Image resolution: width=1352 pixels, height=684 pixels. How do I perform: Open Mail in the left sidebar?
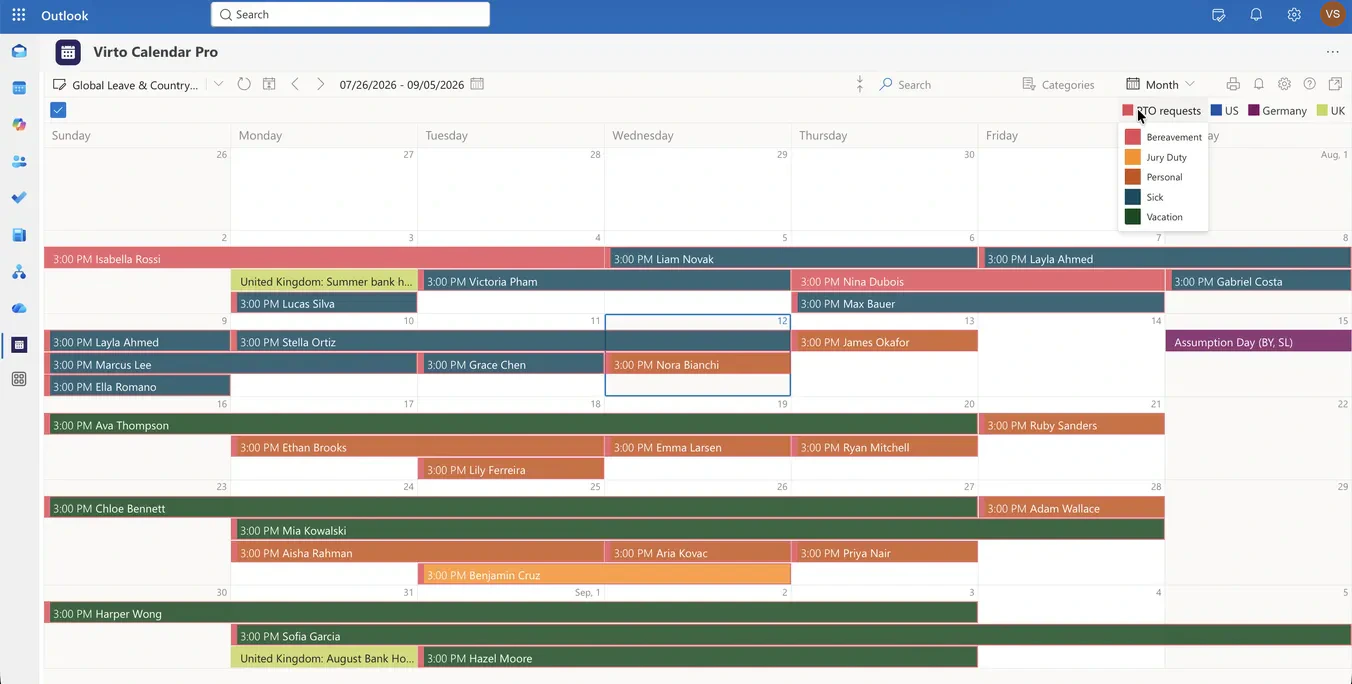click(x=19, y=52)
